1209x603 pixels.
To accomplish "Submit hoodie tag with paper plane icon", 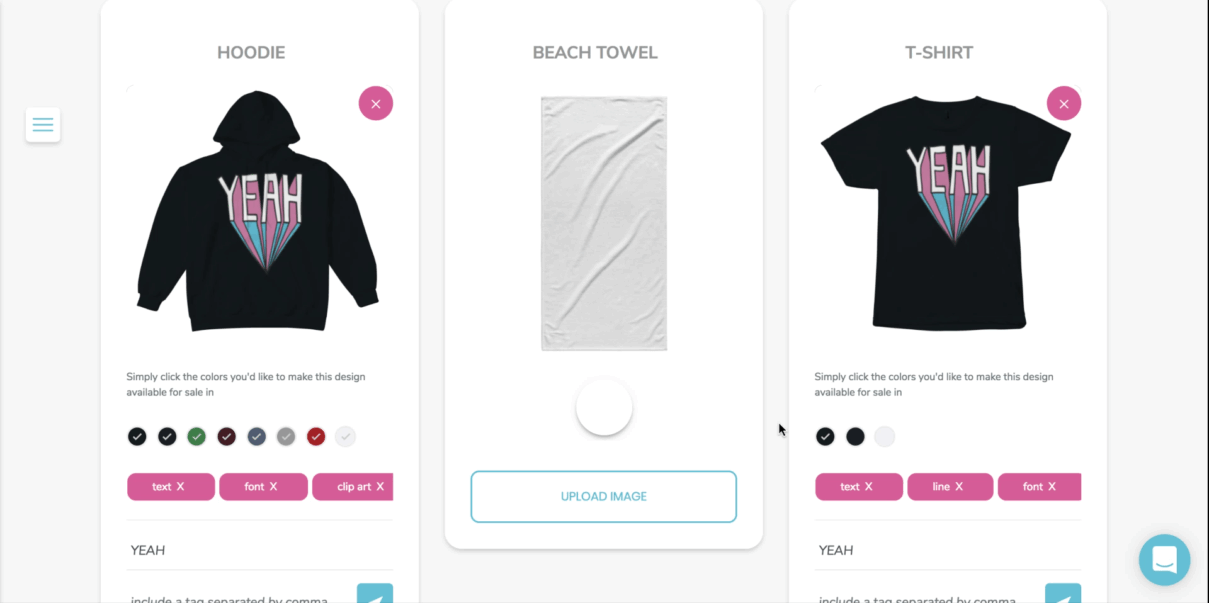I will (x=375, y=594).
